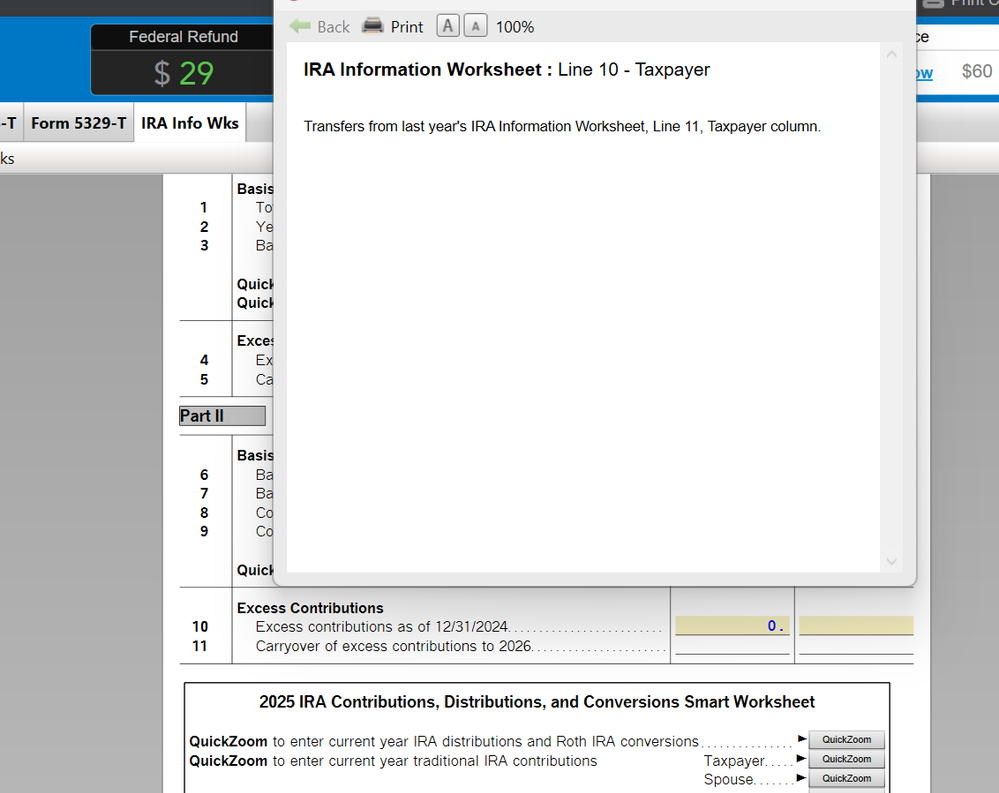
Task: Click line 10 taxpayer excess contributions field
Action: 732,625
